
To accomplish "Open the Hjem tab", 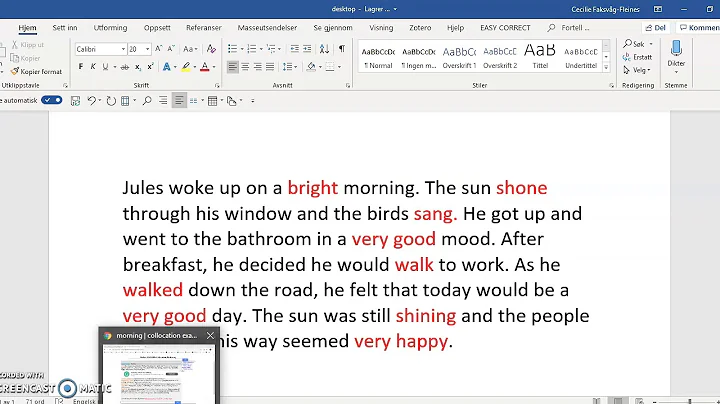I will tap(27, 28).
